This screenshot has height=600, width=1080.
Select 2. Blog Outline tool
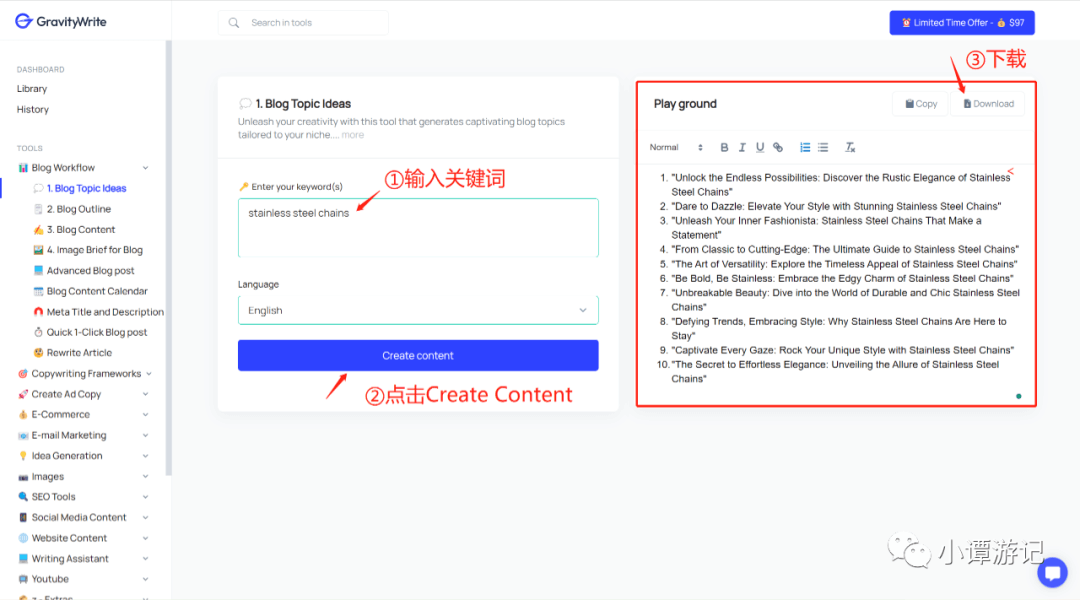tap(79, 209)
